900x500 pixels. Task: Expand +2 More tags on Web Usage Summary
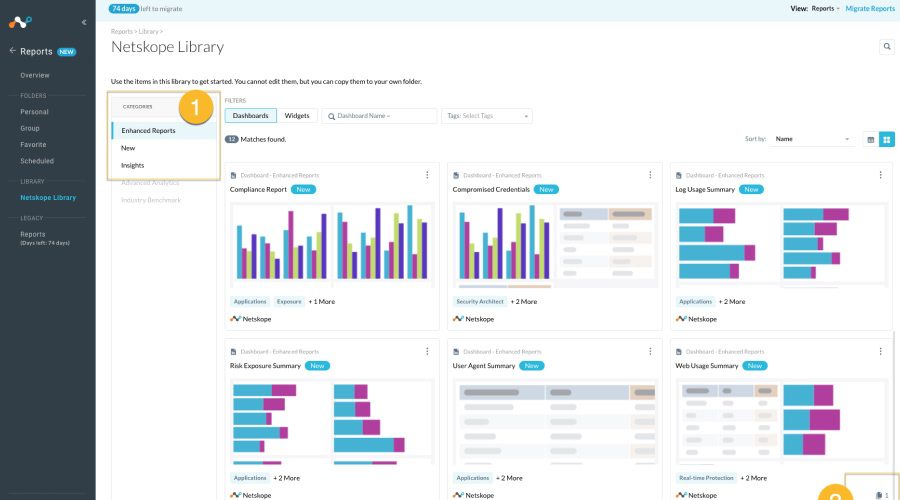click(754, 478)
